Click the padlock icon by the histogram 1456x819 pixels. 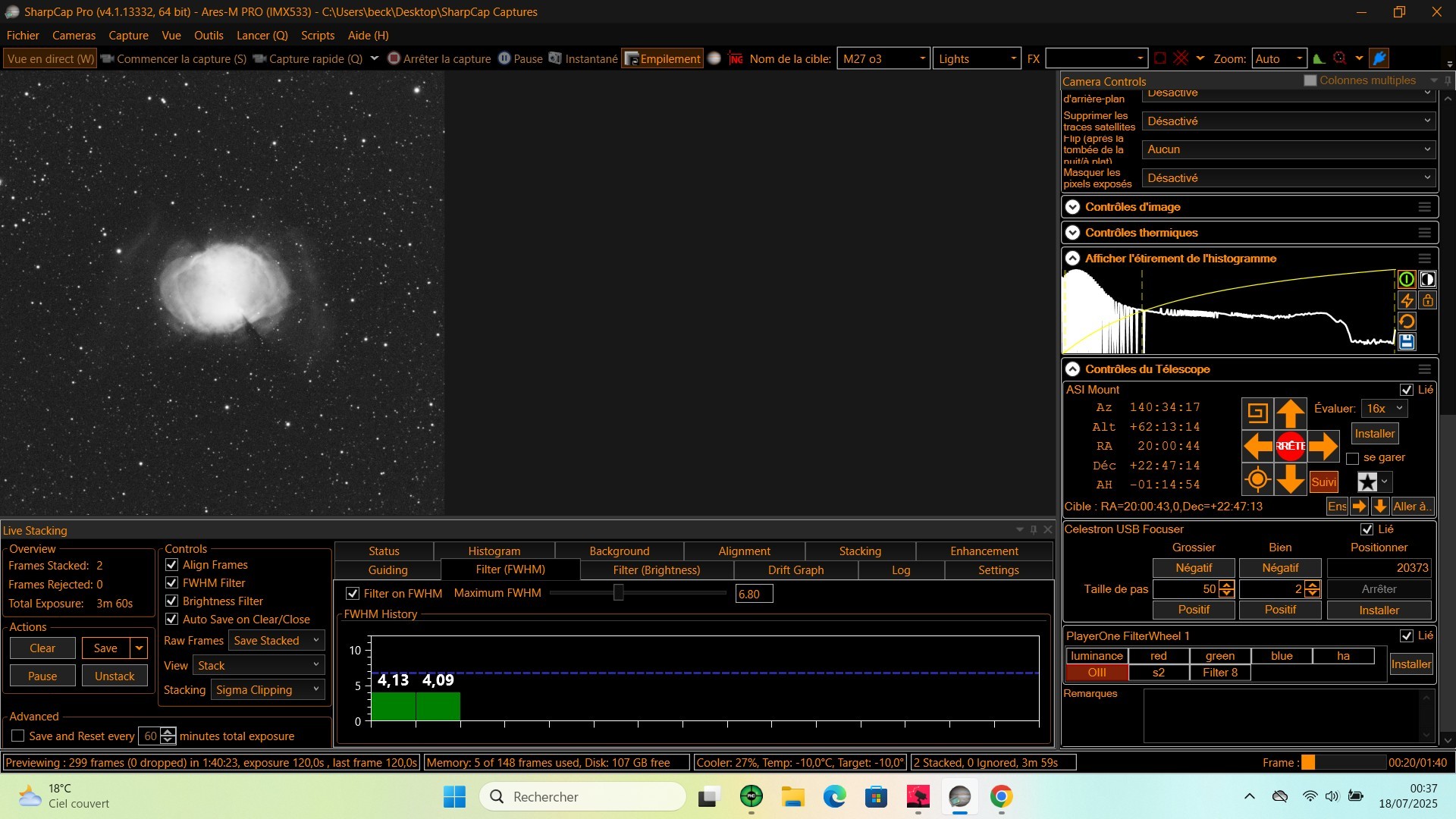[1427, 301]
